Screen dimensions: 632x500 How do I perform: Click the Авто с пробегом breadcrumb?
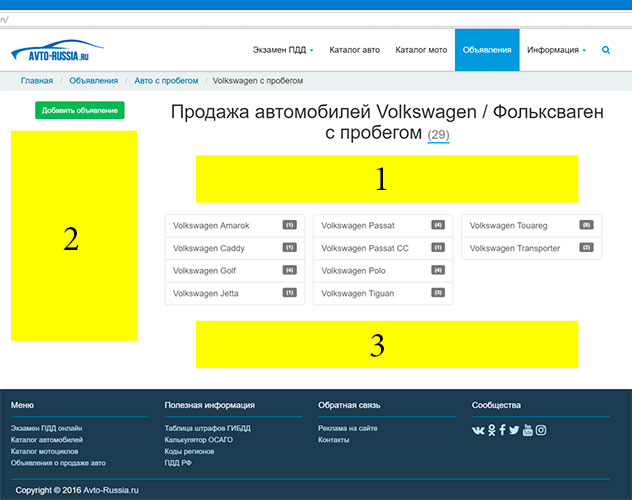coord(166,81)
